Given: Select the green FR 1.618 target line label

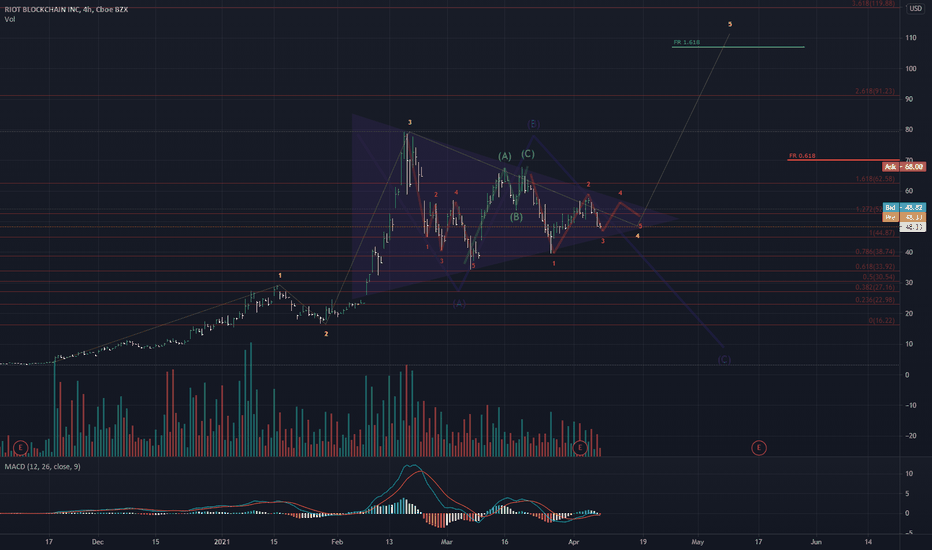Looking at the screenshot, I should pyautogui.click(x=687, y=43).
